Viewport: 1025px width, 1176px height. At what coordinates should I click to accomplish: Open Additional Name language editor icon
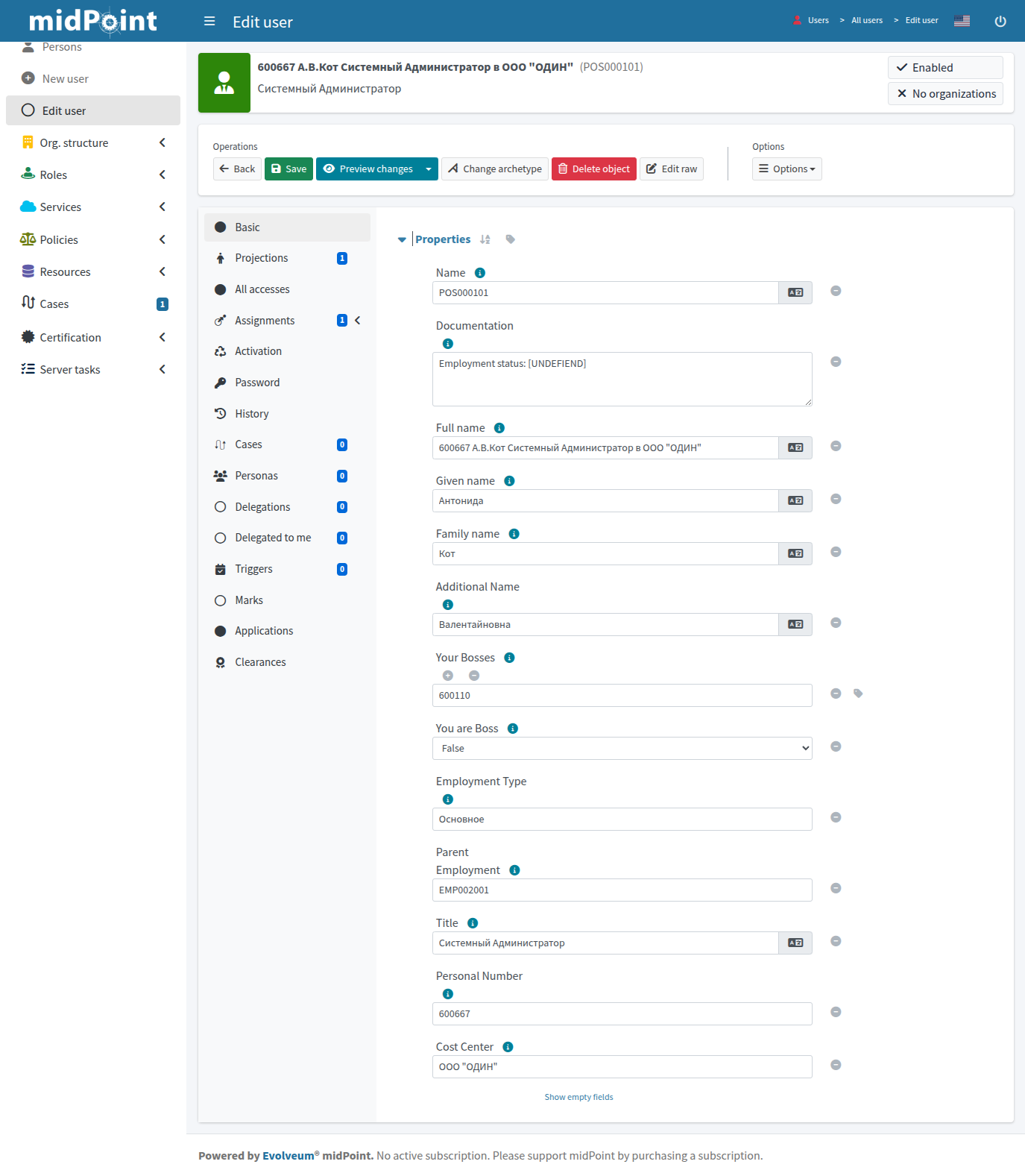(x=795, y=624)
